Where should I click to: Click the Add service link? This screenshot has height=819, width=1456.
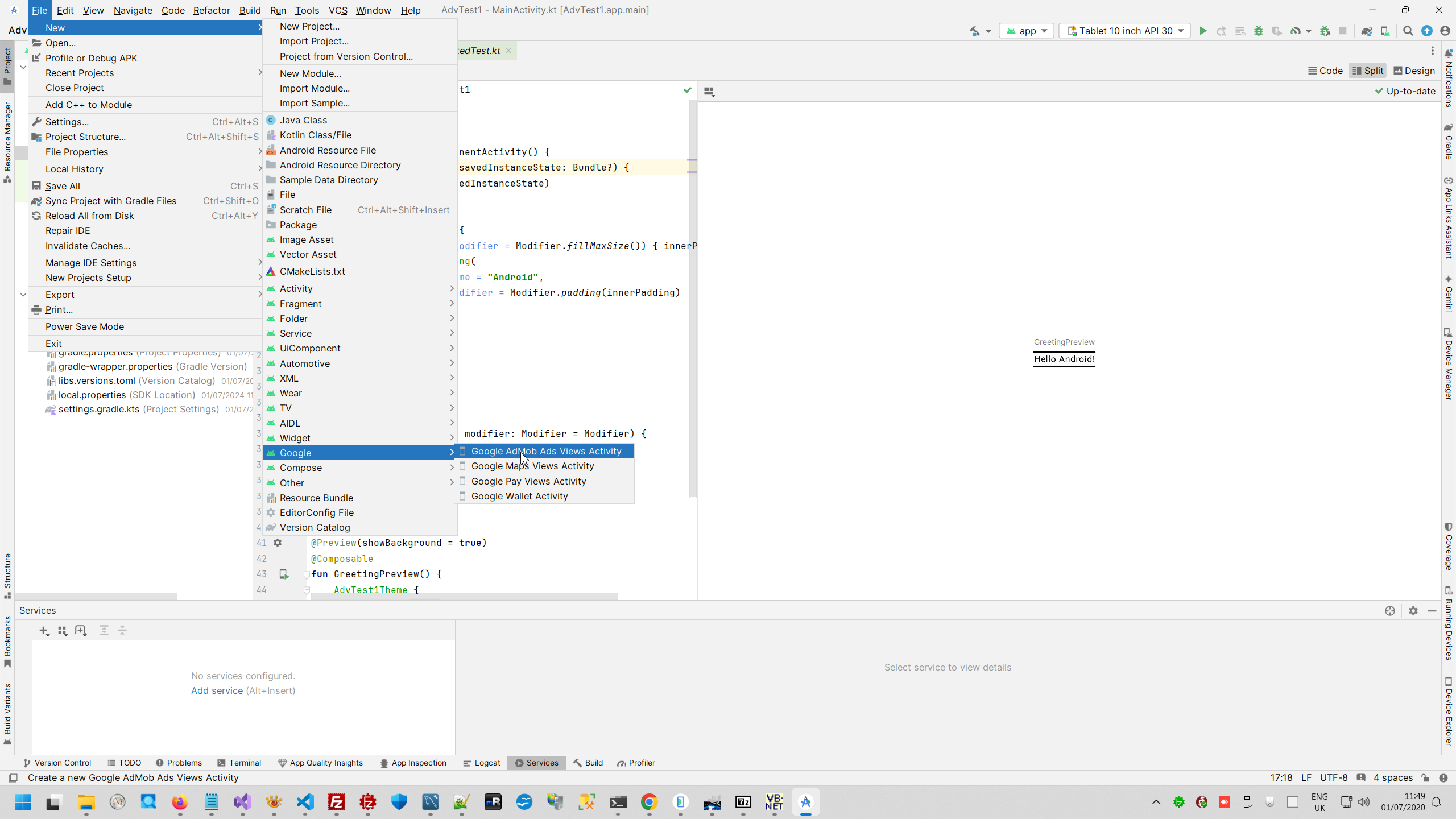click(x=217, y=690)
